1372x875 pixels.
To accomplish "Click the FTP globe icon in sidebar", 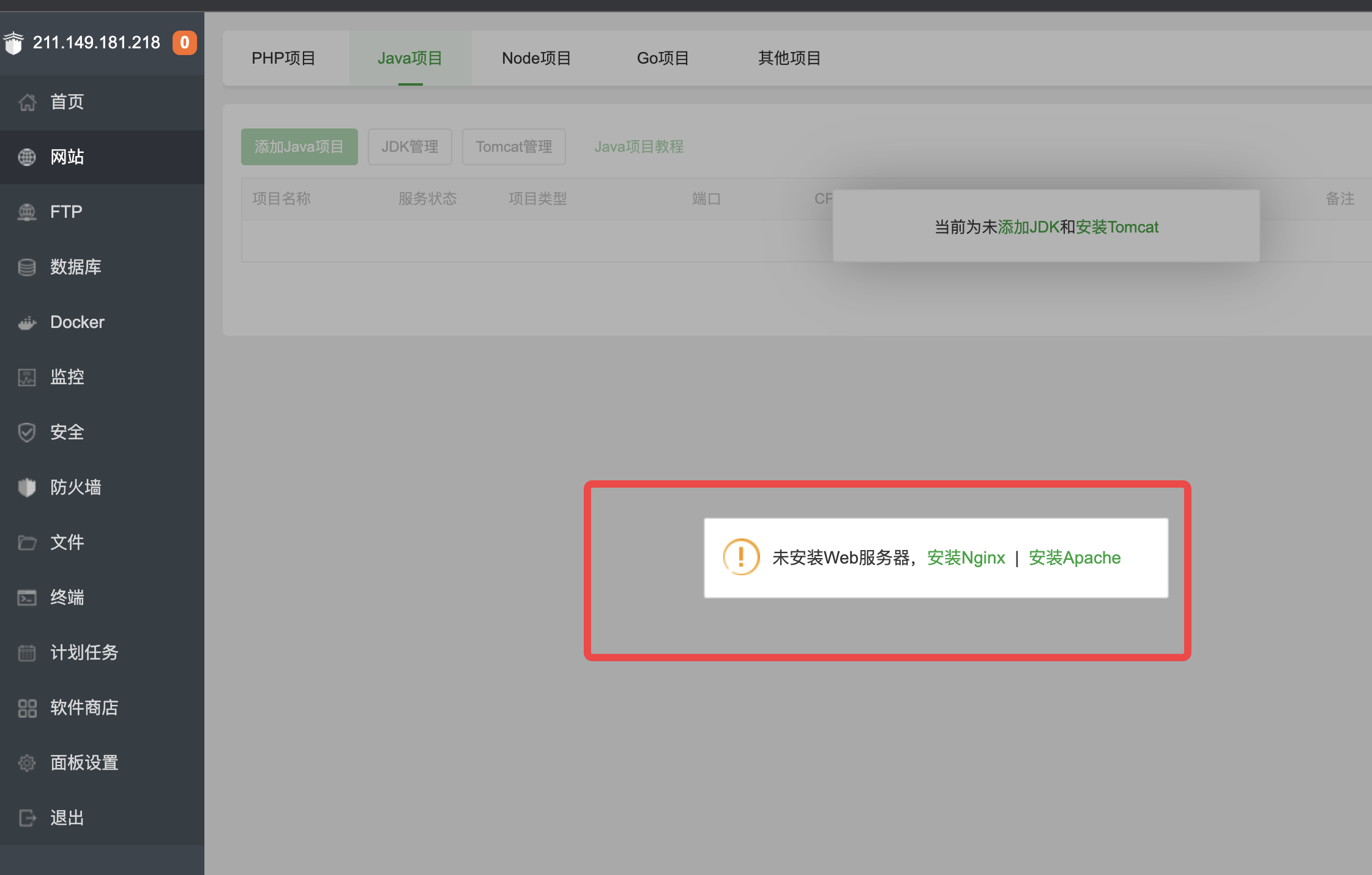I will click(x=27, y=212).
